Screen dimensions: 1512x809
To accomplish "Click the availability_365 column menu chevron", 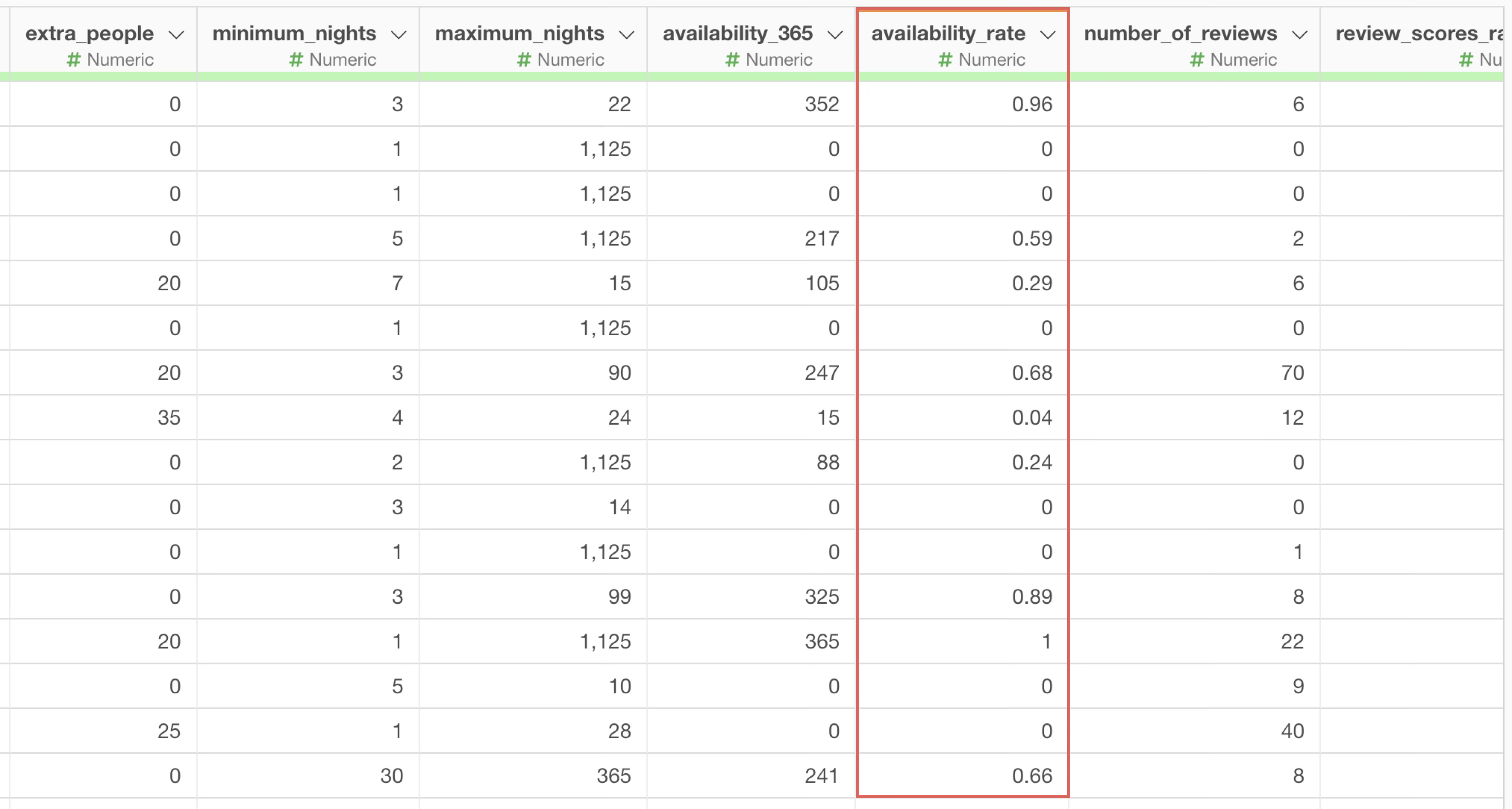I will pyautogui.click(x=835, y=35).
